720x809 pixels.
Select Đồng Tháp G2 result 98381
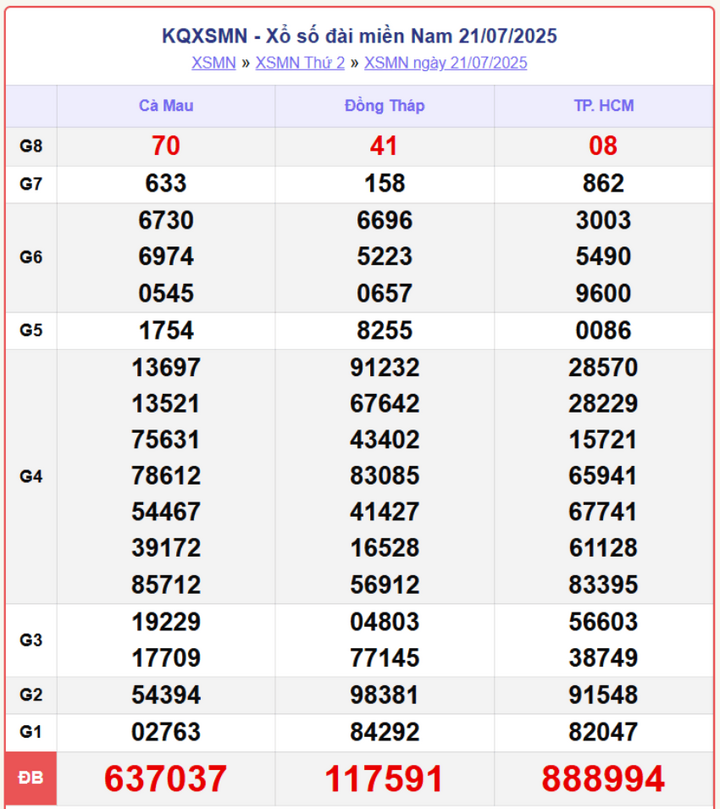coord(385,695)
